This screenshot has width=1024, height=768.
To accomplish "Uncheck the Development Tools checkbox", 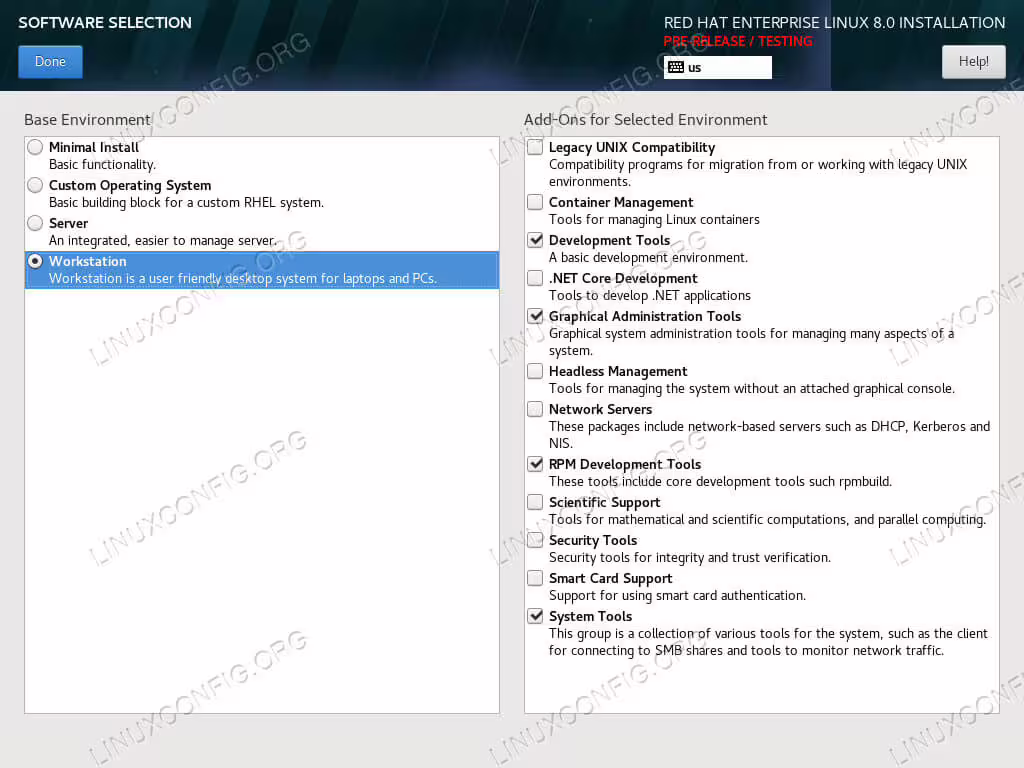I will pos(535,240).
